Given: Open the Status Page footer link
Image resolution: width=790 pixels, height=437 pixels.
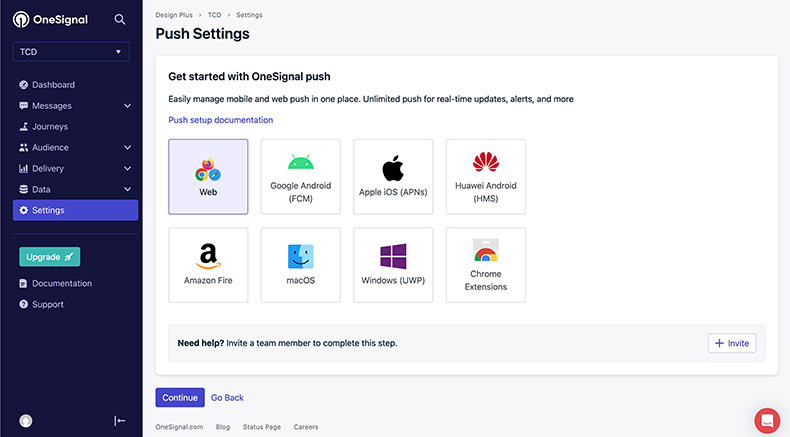Looking at the screenshot, I should pyautogui.click(x=262, y=427).
